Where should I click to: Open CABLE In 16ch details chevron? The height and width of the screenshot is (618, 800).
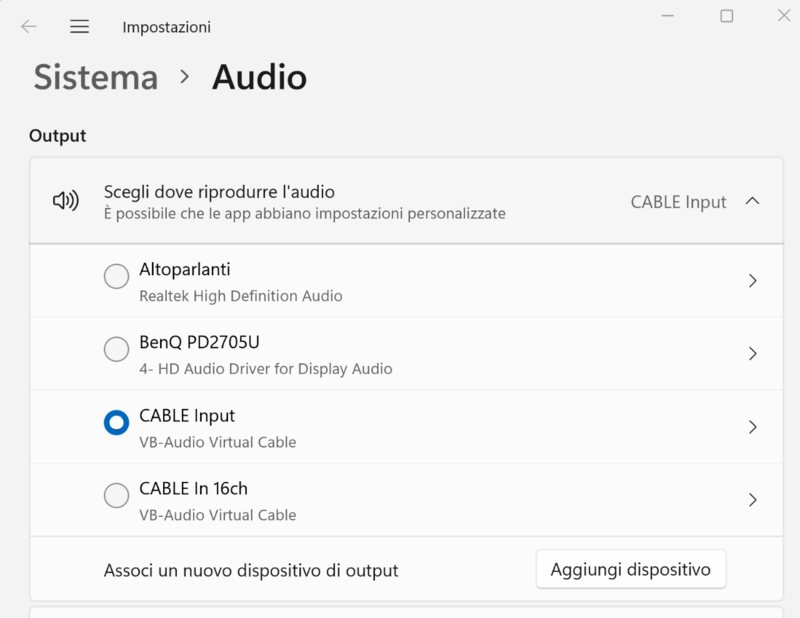[753, 500]
